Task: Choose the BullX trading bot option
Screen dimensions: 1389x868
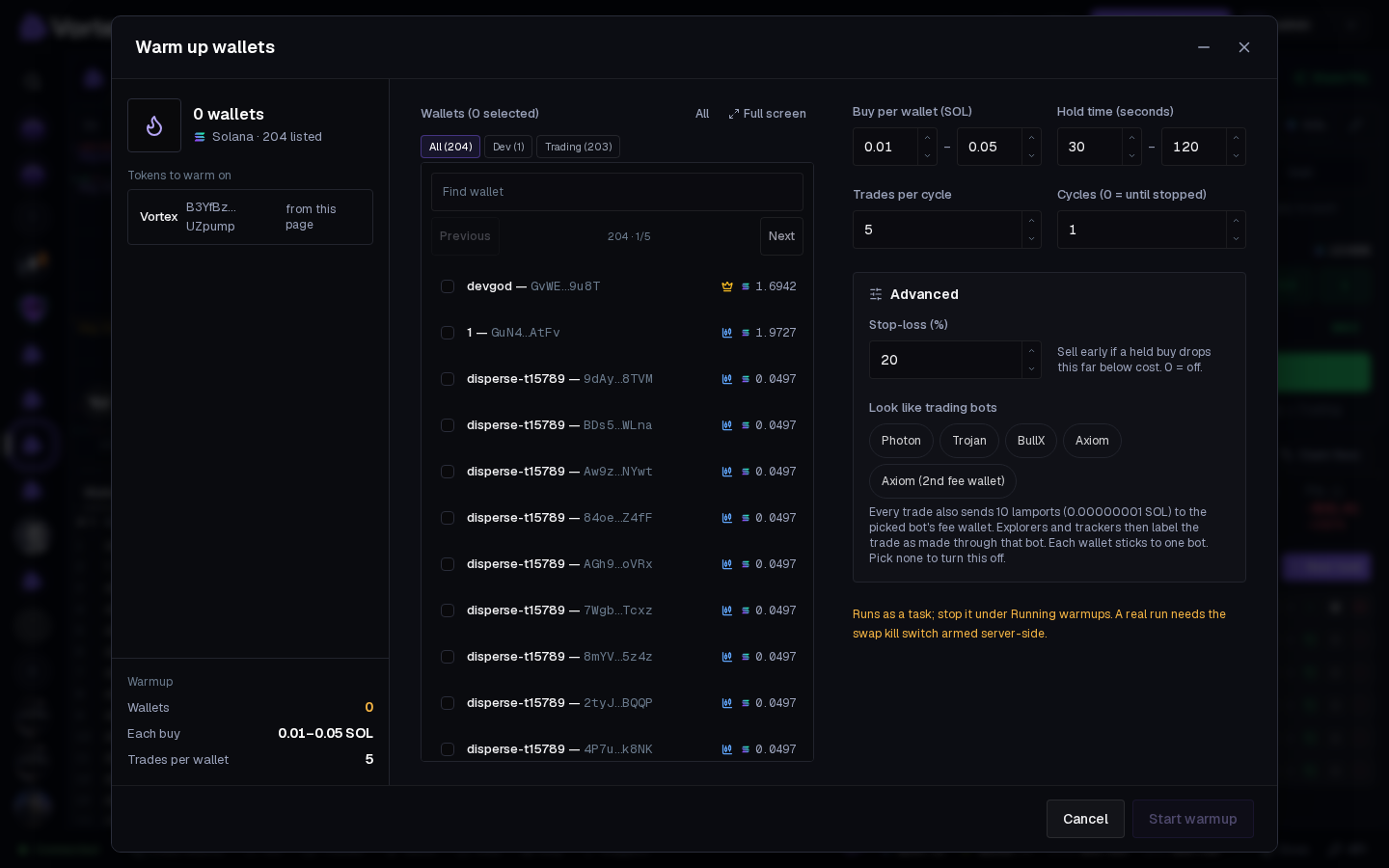Action: (1031, 441)
